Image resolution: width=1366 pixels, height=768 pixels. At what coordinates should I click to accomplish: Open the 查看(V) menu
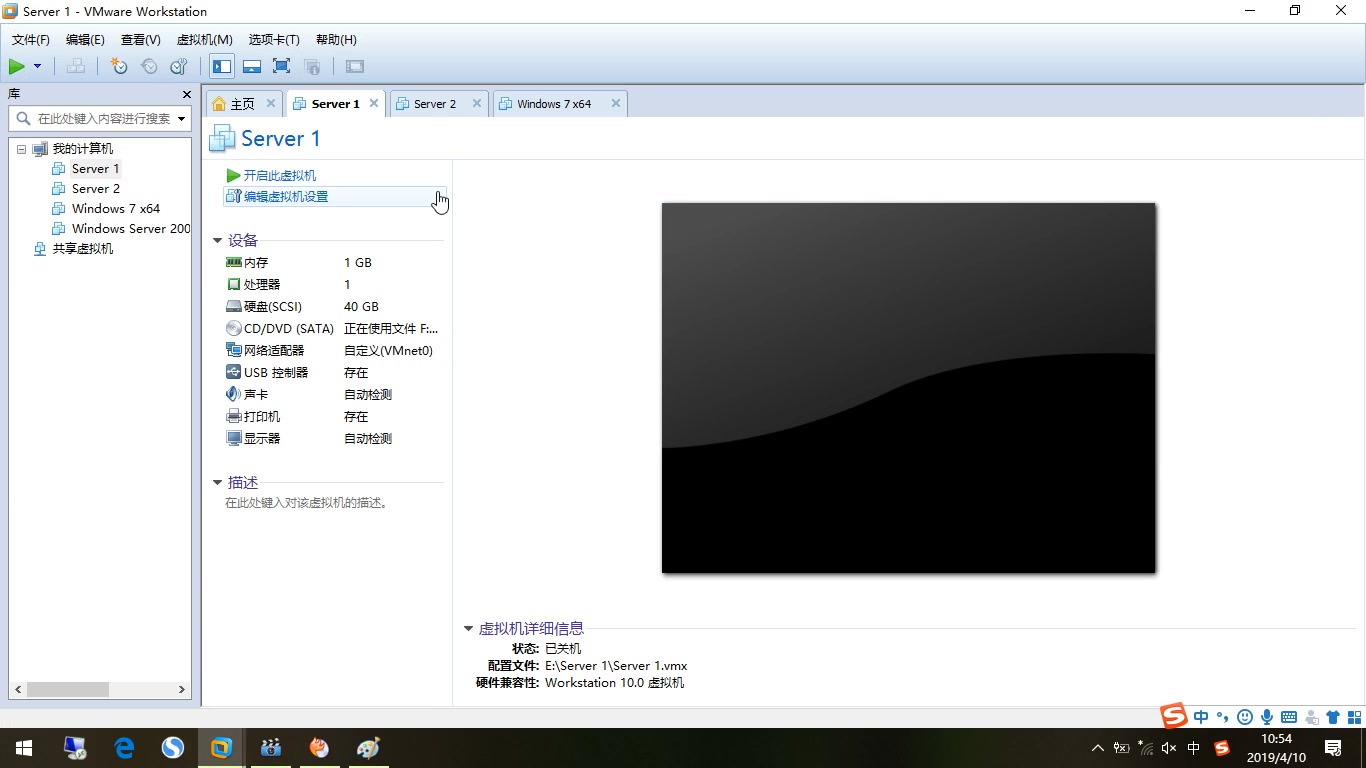pos(141,40)
